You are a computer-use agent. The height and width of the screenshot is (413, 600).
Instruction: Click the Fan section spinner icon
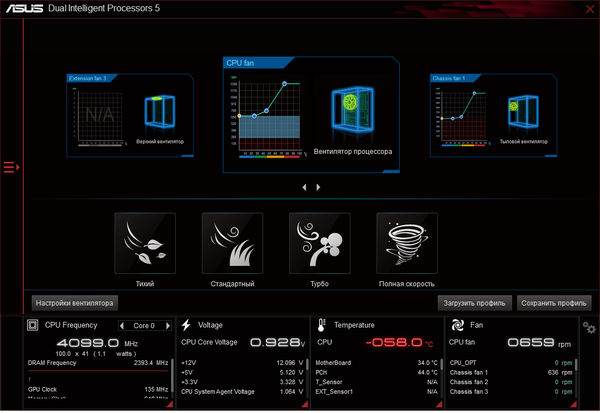pyautogui.click(x=457, y=325)
